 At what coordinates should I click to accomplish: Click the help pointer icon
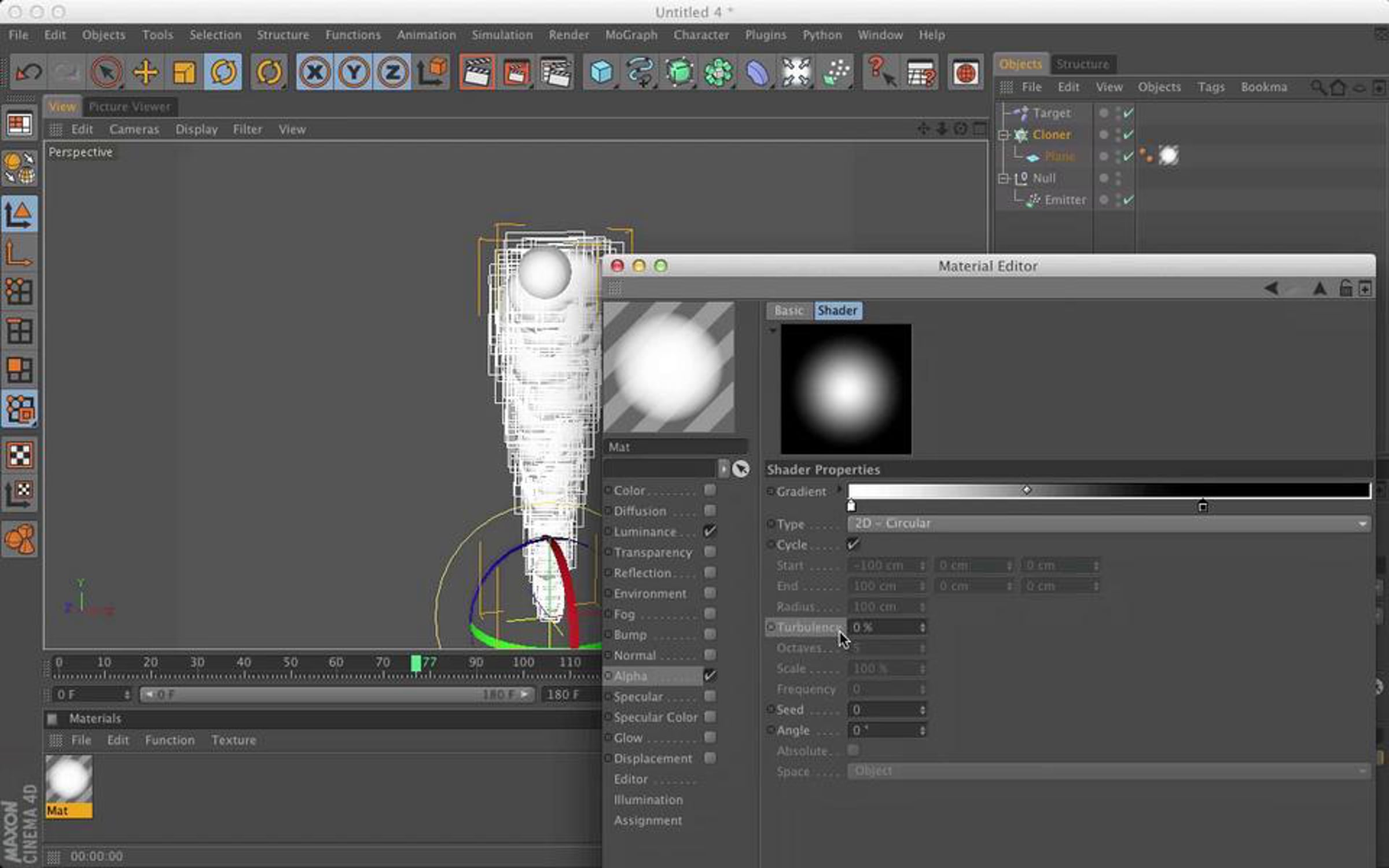point(881,72)
